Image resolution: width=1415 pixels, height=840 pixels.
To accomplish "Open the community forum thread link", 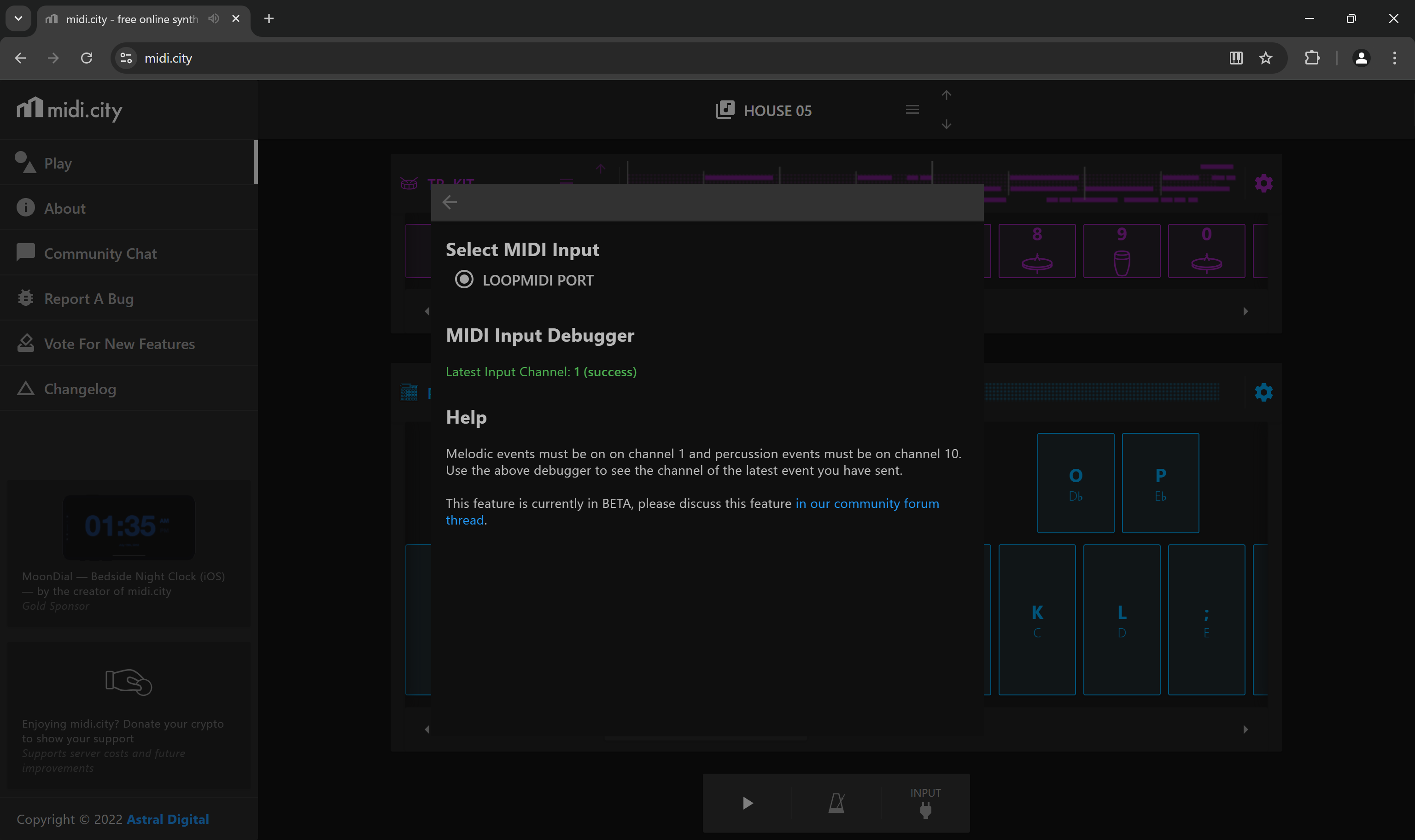I will (692, 511).
